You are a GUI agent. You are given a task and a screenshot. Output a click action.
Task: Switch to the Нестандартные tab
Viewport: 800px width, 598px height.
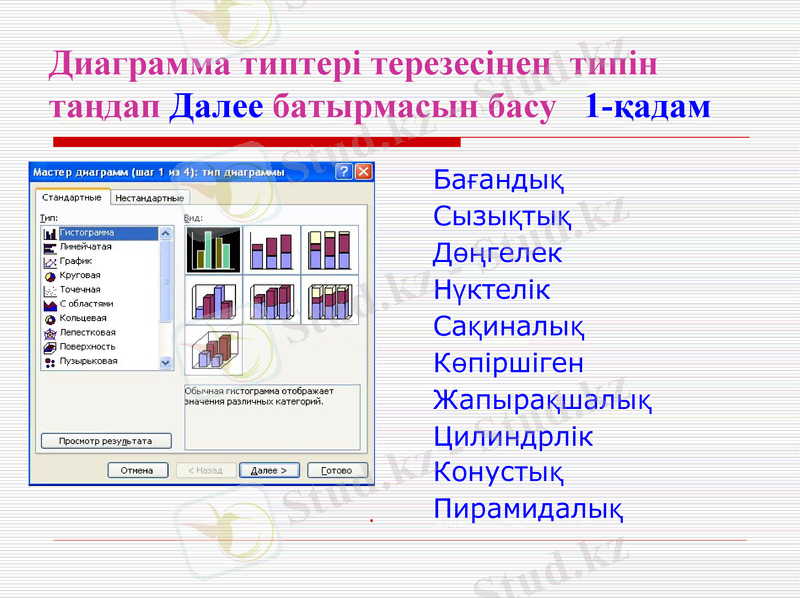[151, 198]
